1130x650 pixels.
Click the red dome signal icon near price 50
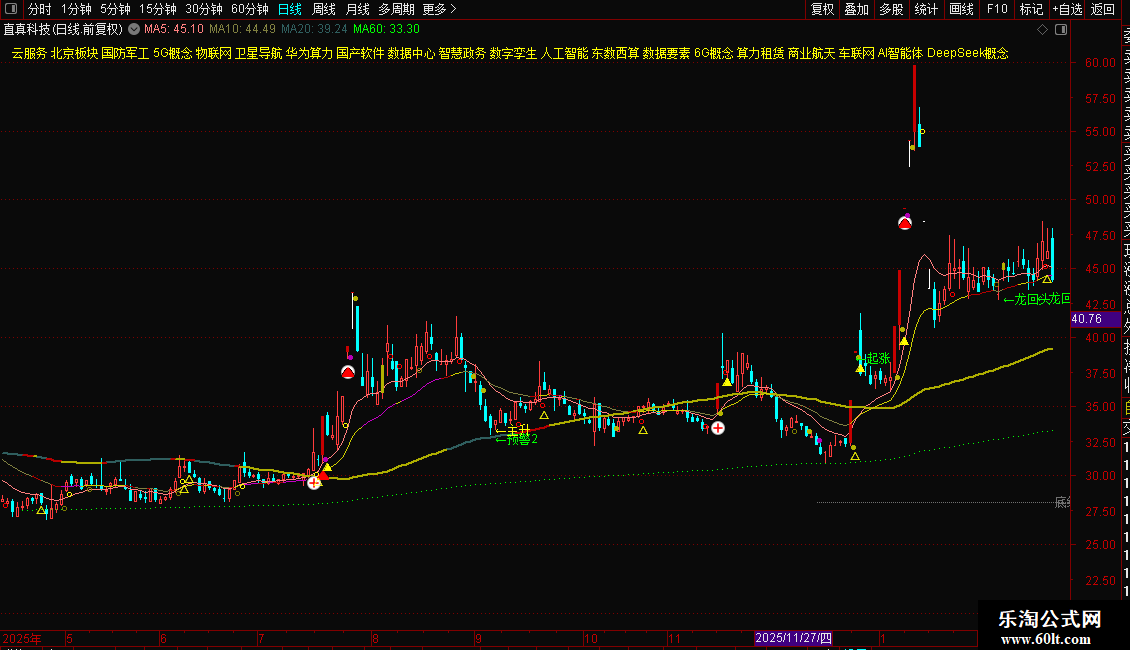point(905,223)
